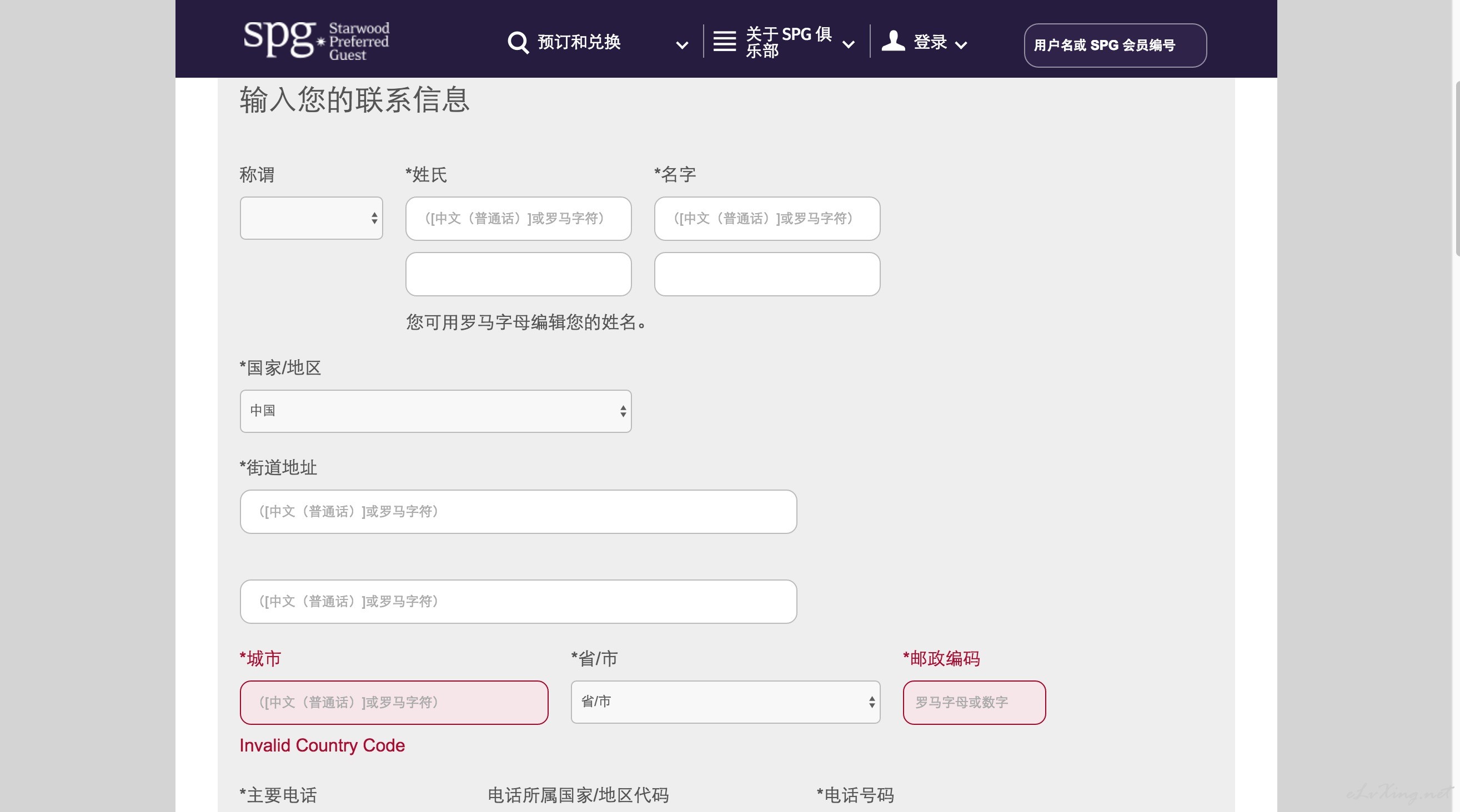Click the search magnifier icon

tap(518, 43)
